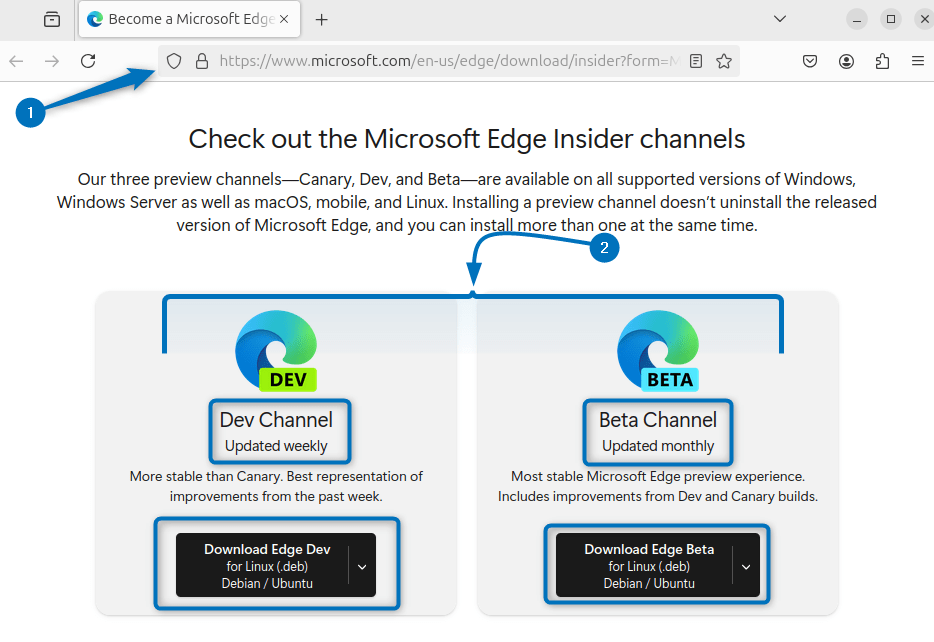
Task: Expand the Download Edge Beta options chevron
Action: (x=745, y=565)
